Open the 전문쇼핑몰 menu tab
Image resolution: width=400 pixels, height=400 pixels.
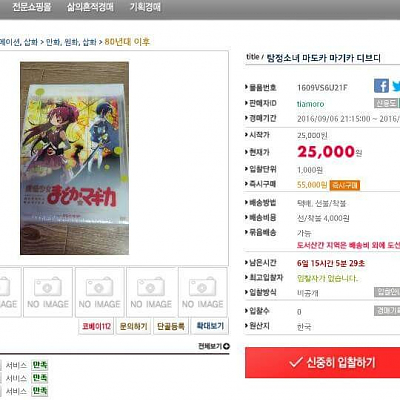[32, 7]
